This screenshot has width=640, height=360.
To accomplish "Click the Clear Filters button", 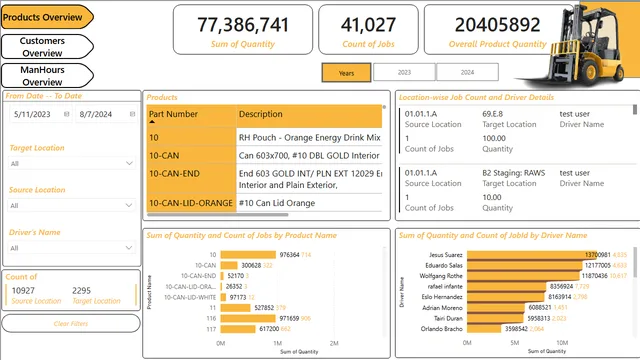I will [x=71, y=324].
